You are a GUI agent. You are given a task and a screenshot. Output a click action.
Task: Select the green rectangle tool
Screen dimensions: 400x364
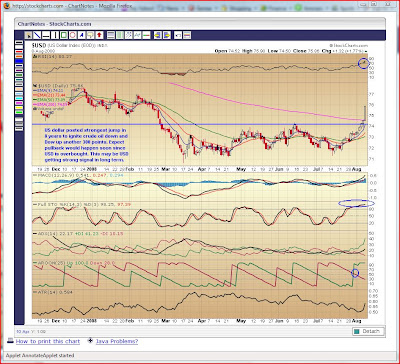pos(64,35)
